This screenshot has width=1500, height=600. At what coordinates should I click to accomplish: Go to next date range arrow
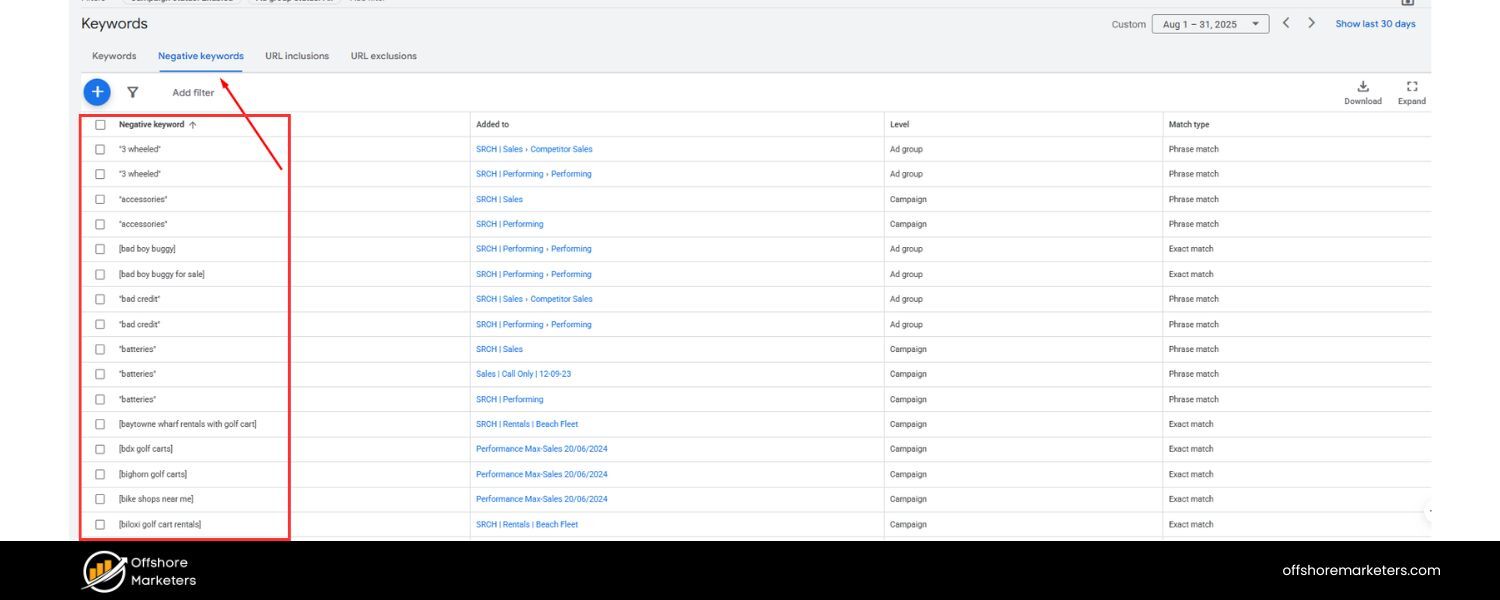tap(1311, 23)
